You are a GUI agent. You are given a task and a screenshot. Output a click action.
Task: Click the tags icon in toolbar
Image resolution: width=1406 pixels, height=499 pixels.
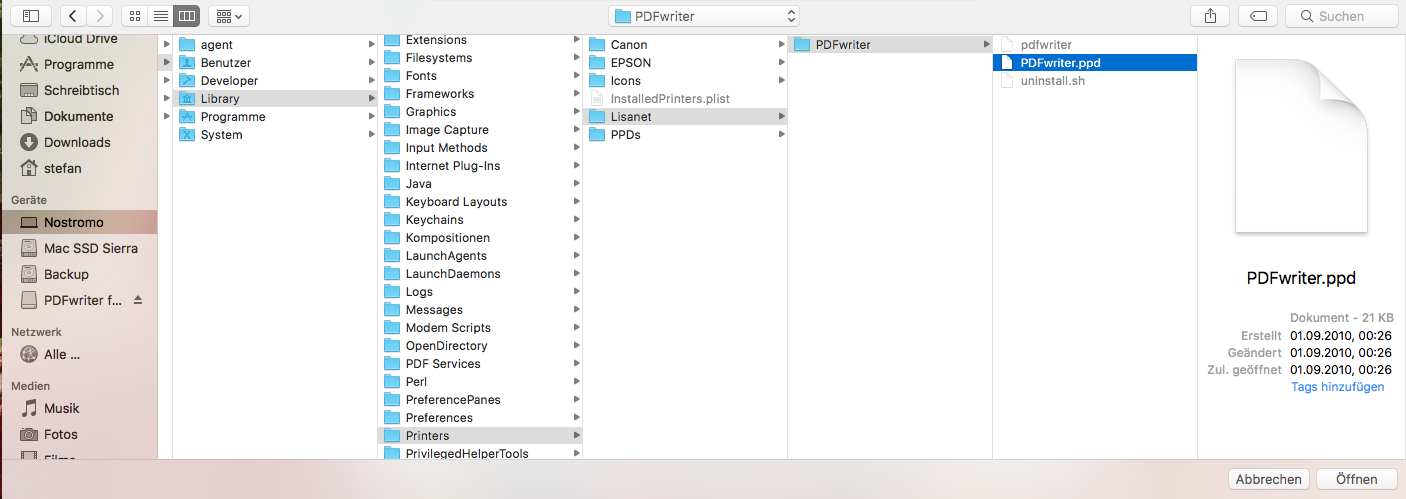pyautogui.click(x=1258, y=16)
